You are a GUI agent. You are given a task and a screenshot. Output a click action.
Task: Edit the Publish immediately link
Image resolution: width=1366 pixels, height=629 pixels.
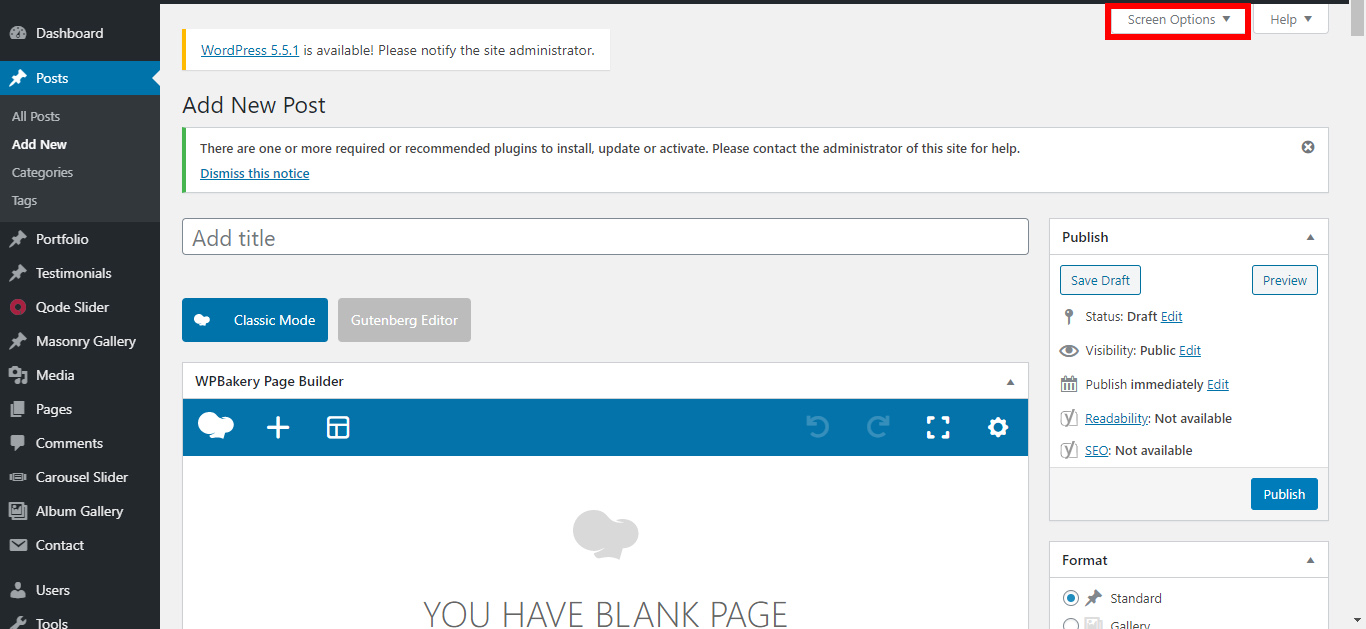[1218, 384]
